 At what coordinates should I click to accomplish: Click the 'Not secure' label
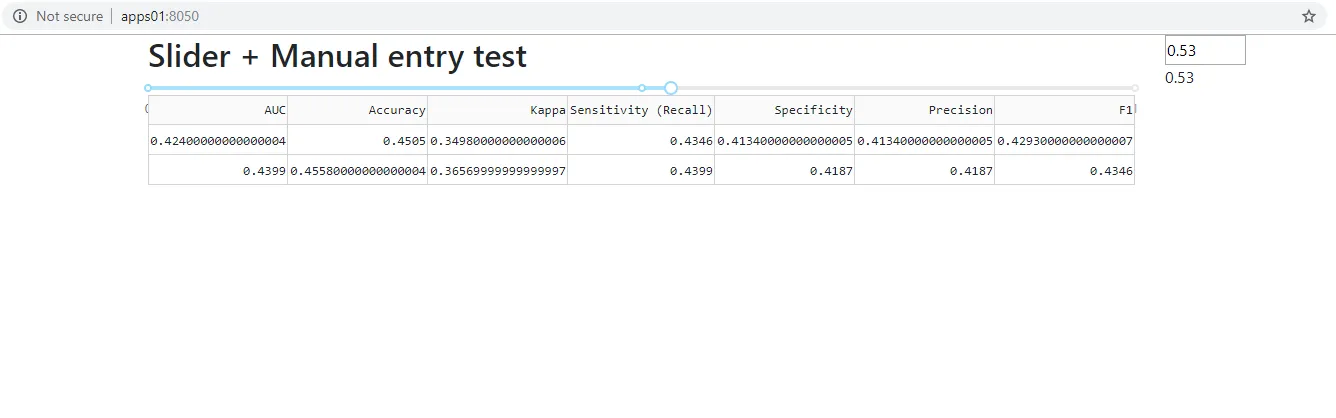point(69,16)
